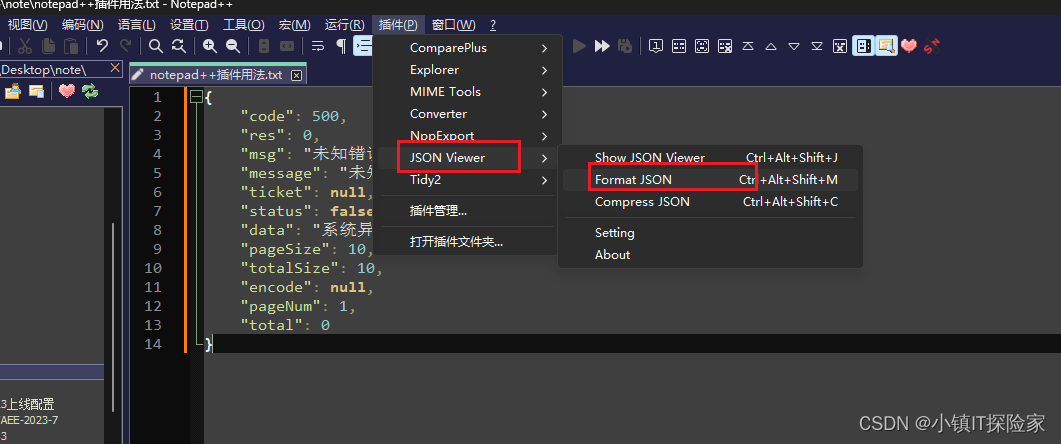This screenshot has width=1061, height=444.
Task: Click the Paste clipboard toolbar icon
Action: click(71, 46)
